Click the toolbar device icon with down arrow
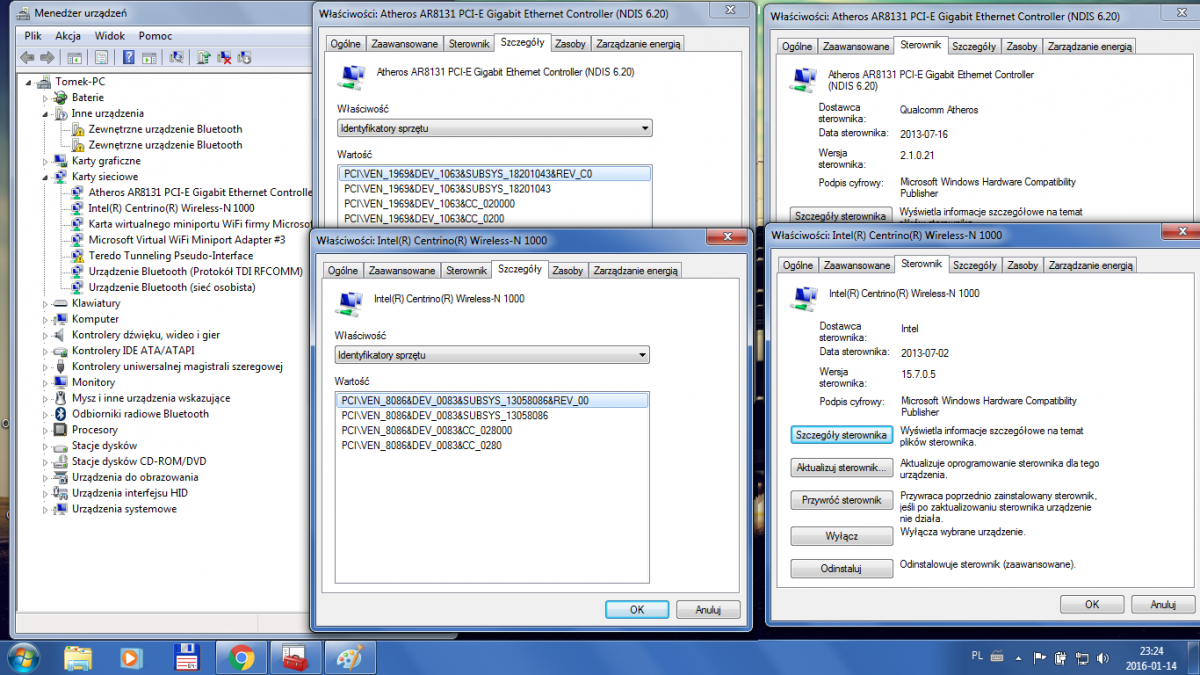 (x=246, y=58)
